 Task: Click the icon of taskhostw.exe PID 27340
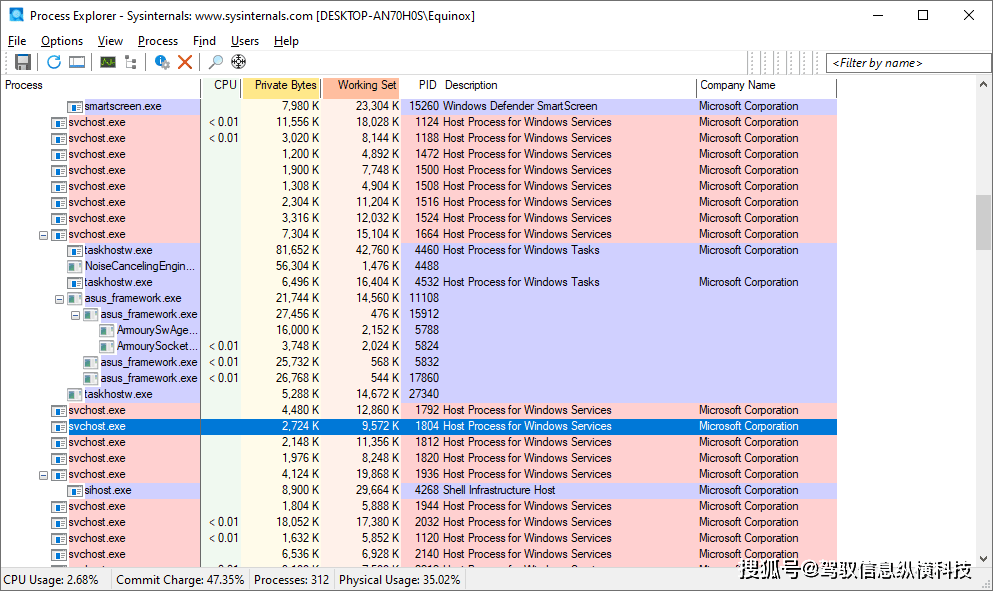pyautogui.click(x=75, y=394)
